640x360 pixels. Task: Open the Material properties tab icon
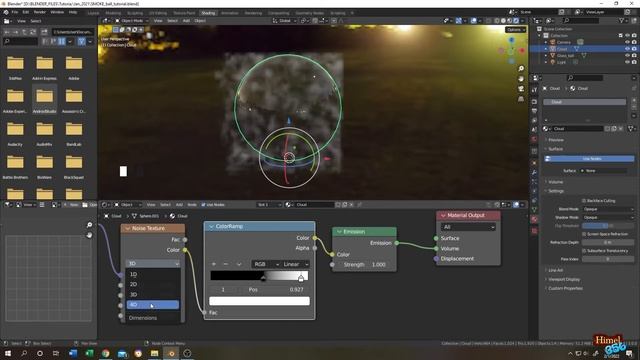click(534, 220)
